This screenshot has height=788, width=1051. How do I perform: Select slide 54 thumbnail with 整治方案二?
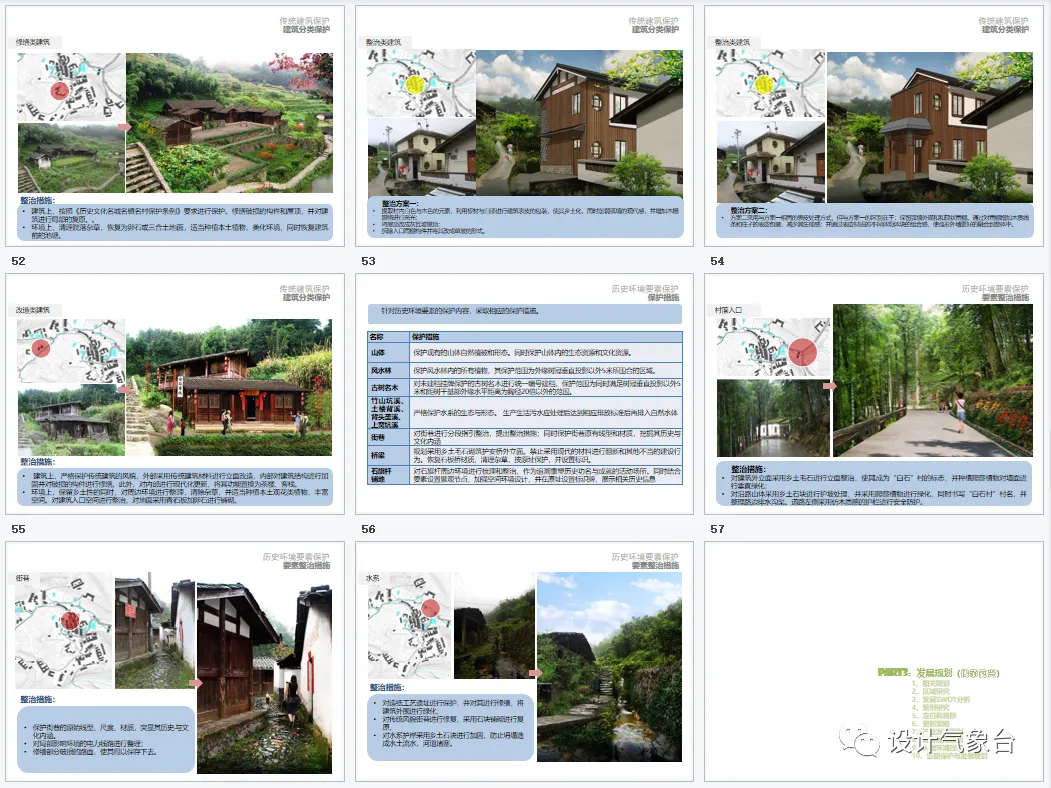click(x=874, y=126)
